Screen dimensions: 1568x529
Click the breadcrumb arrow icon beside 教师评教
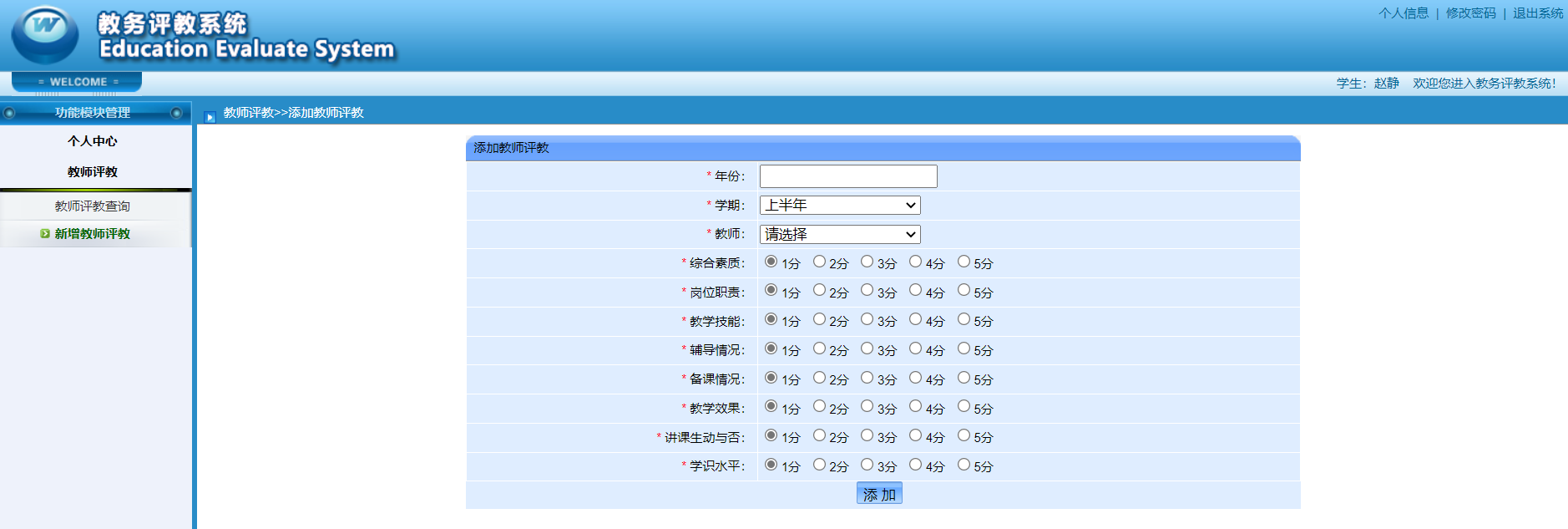coord(210,117)
